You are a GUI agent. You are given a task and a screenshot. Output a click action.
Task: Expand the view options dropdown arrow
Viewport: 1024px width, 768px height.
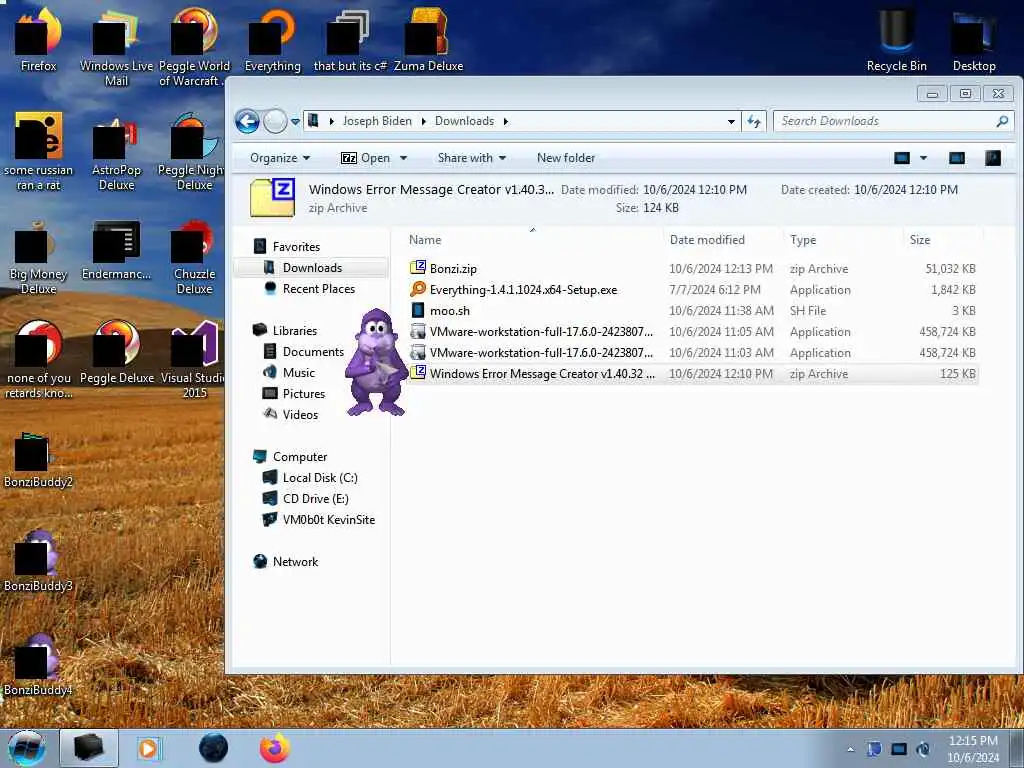pyautogui.click(x=923, y=158)
